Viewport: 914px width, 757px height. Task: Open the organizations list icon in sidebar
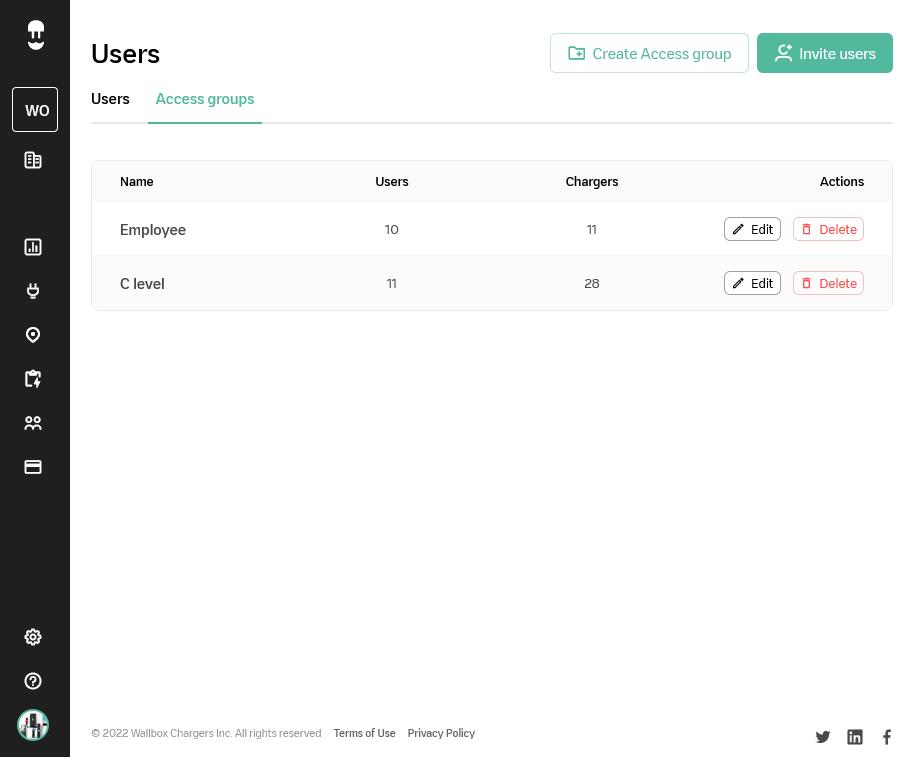click(33, 160)
